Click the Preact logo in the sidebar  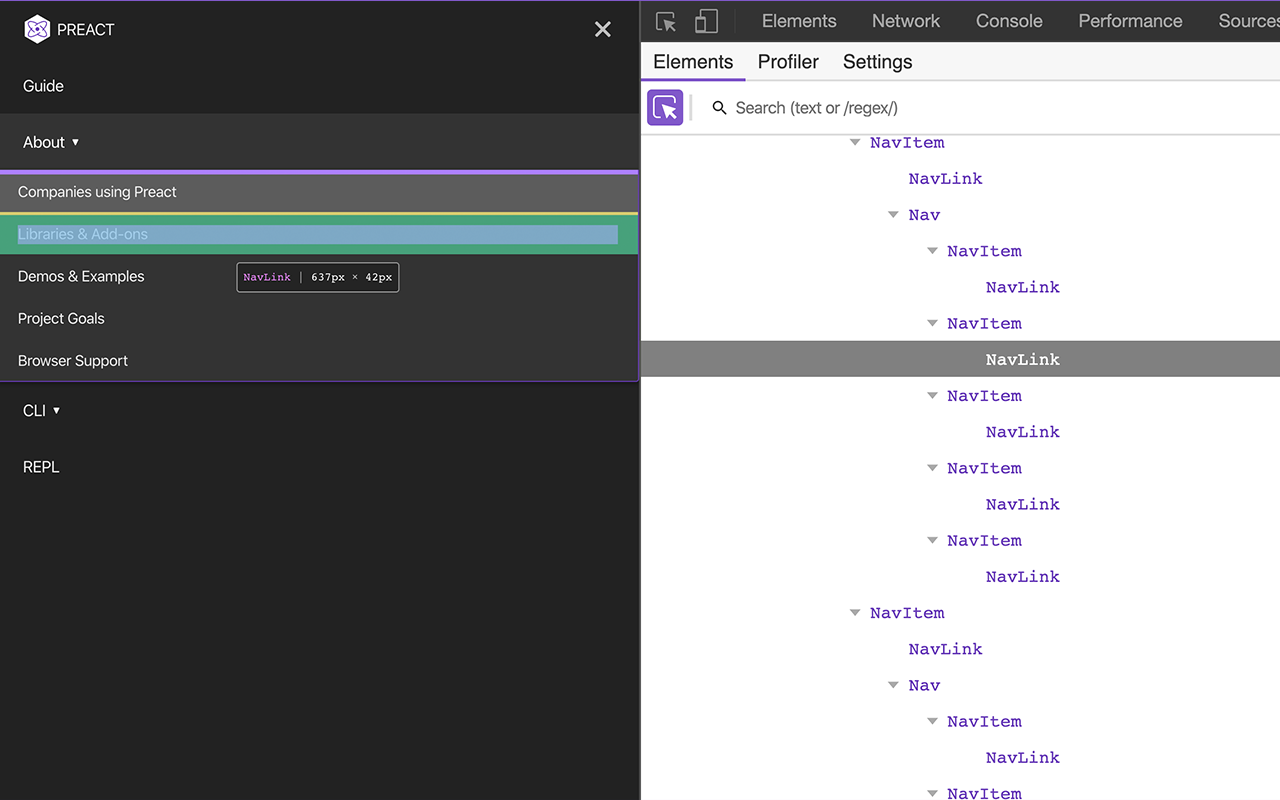pos(37,29)
